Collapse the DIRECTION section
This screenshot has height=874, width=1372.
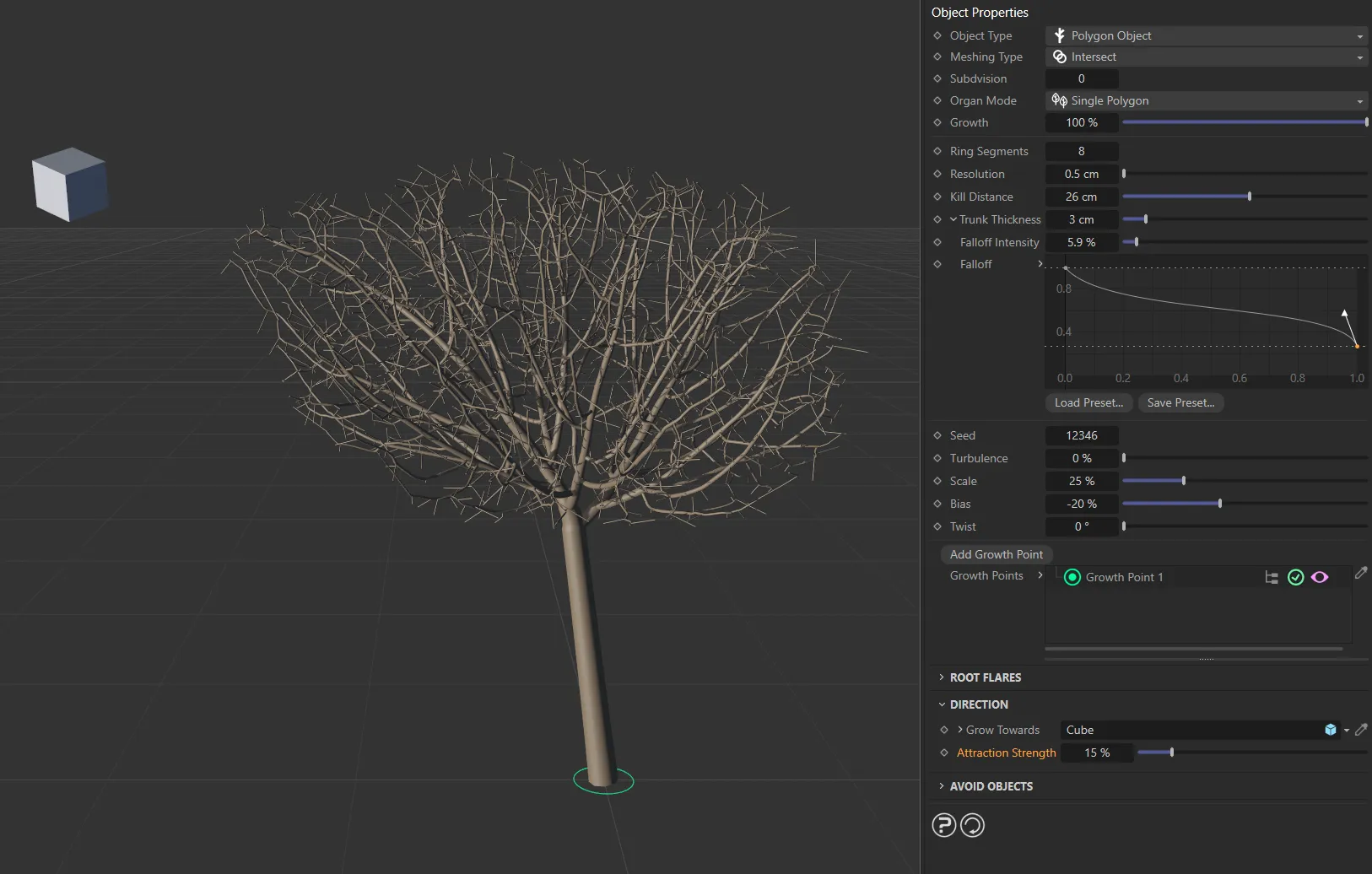(x=978, y=704)
